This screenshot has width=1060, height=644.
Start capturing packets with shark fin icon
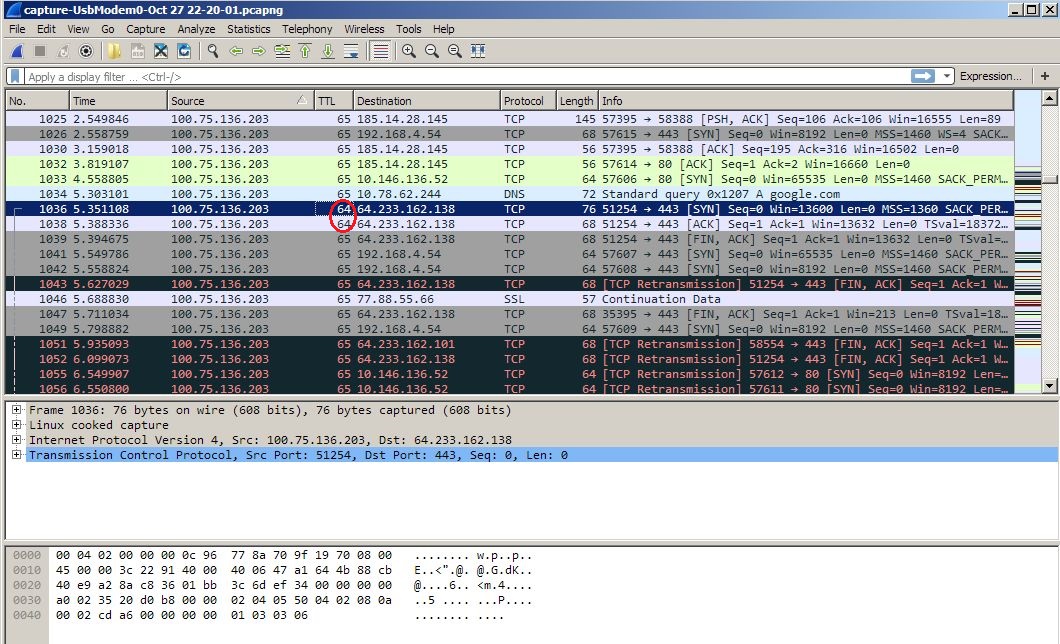18,51
